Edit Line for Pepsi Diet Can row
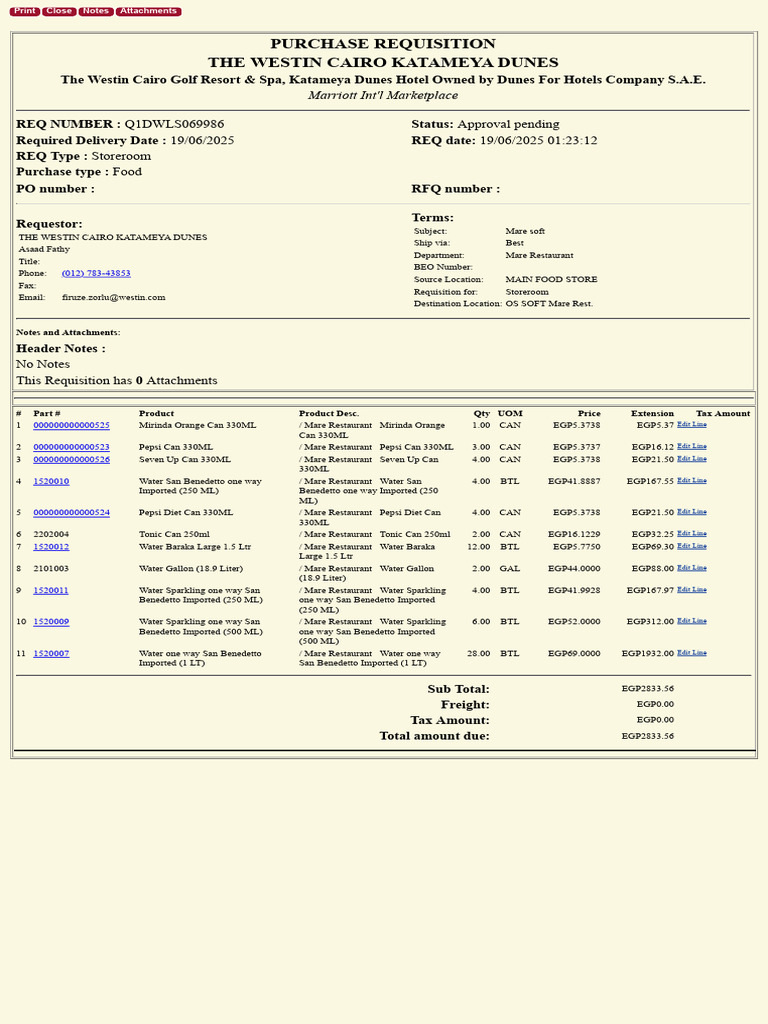This screenshot has height=1024, width=768. (692, 512)
